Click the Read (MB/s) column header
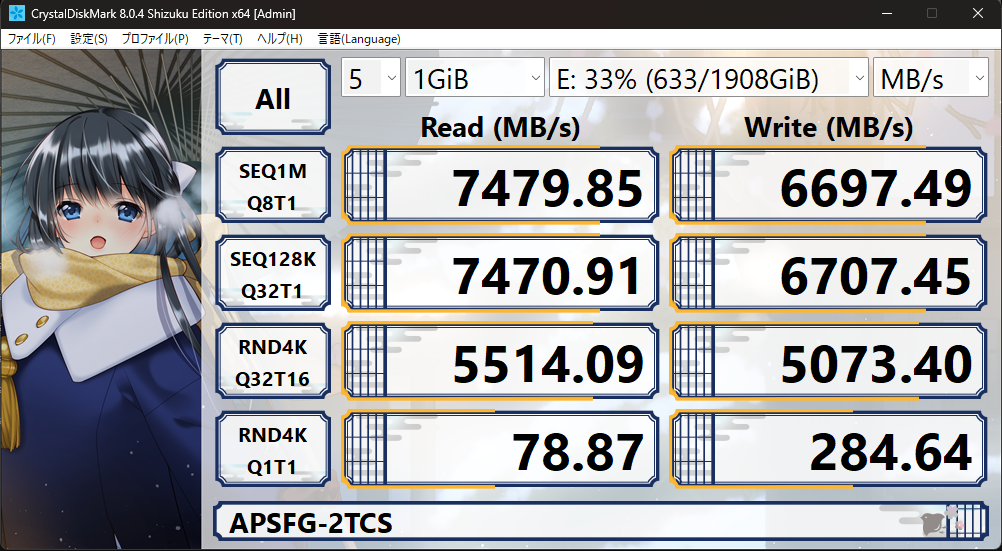 click(x=500, y=127)
